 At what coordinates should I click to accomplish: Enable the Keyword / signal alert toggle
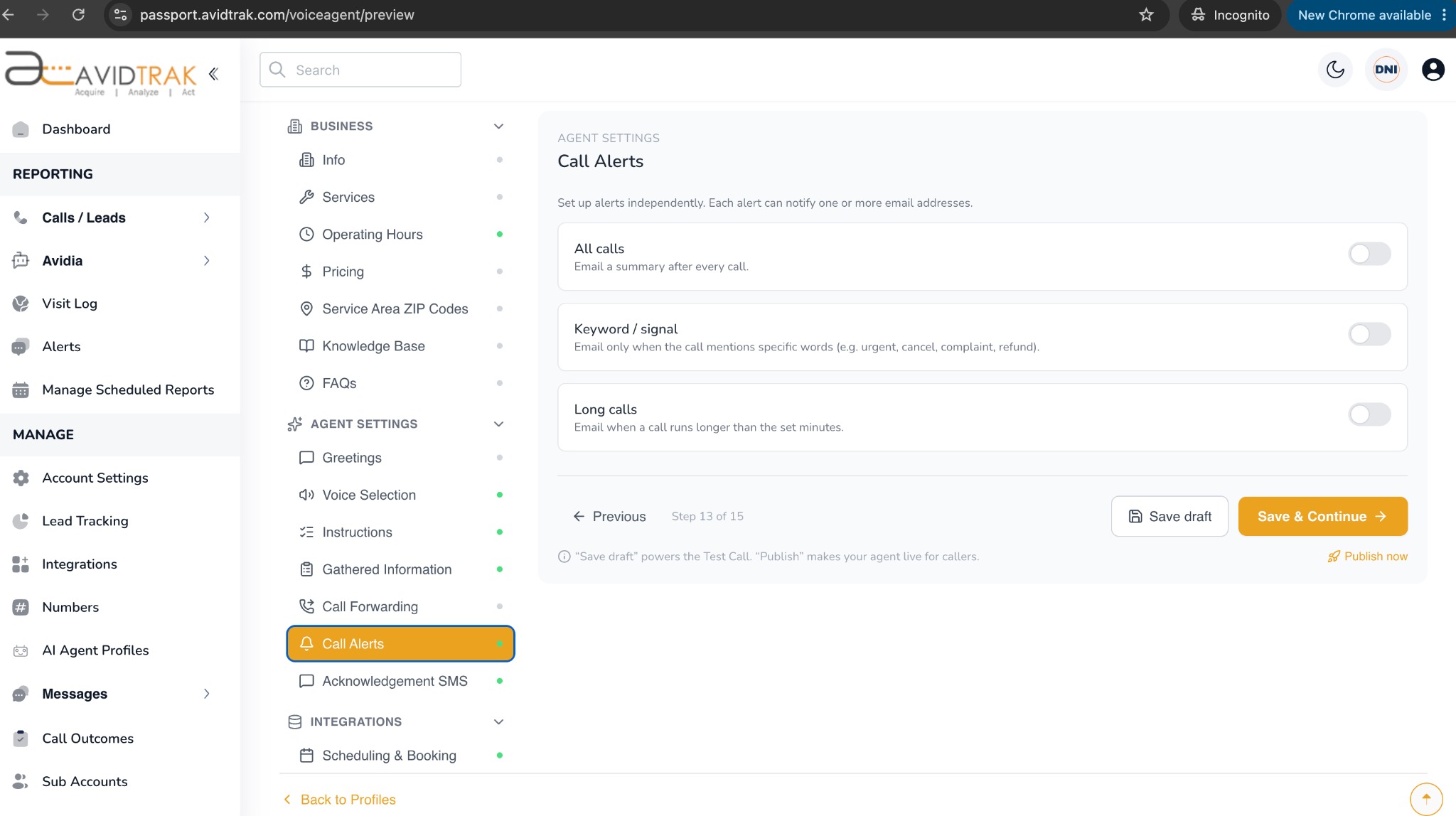click(x=1369, y=334)
